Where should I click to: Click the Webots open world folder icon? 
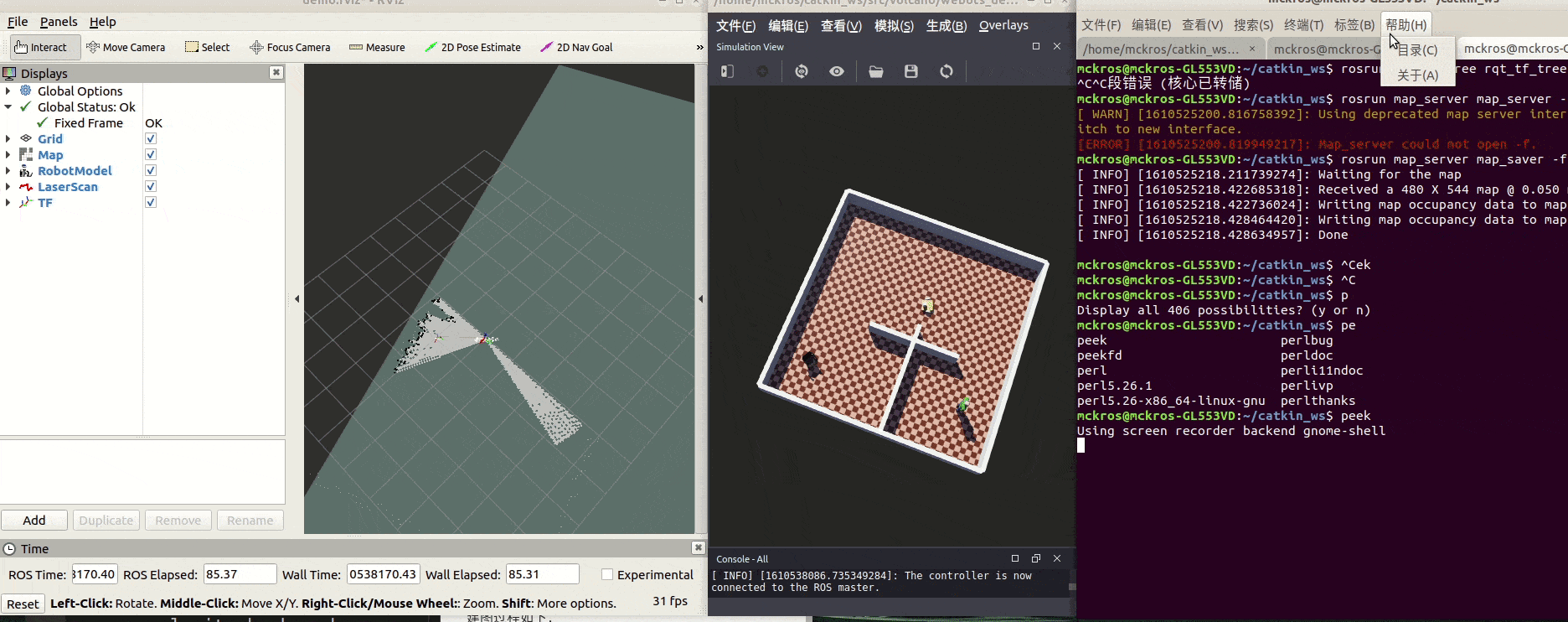click(x=876, y=72)
